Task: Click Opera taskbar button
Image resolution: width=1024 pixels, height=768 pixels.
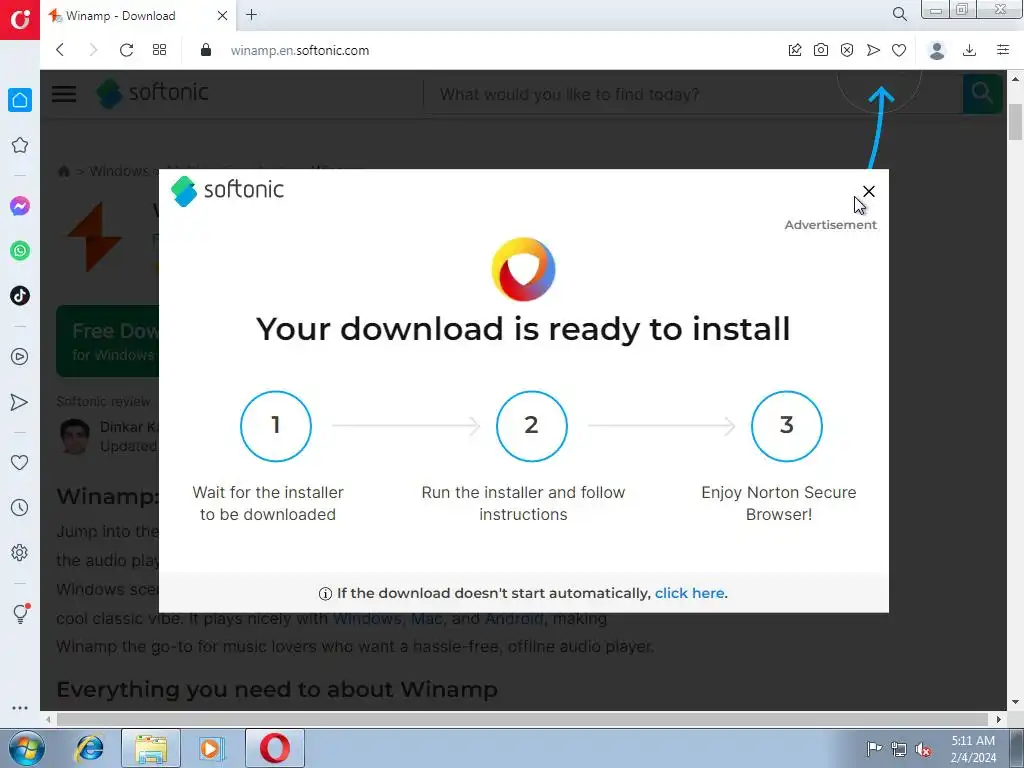Action: [x=274, y=748]
